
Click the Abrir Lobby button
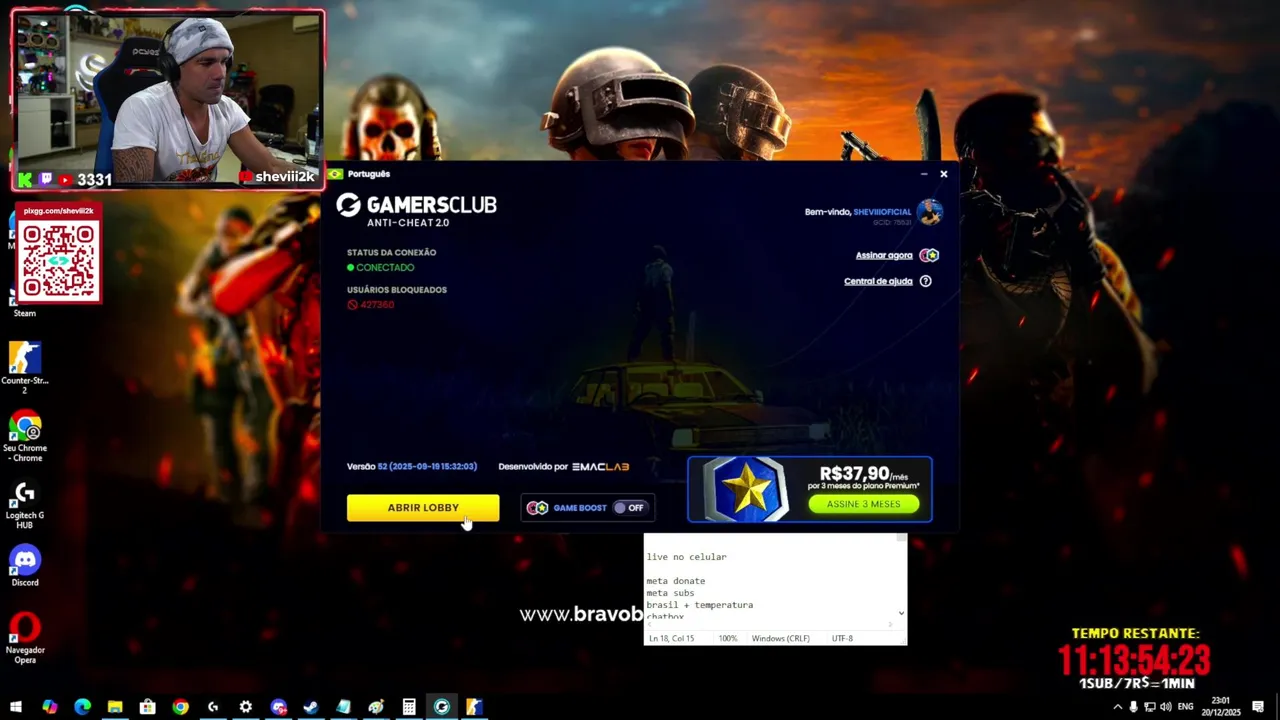coord(423,508)
